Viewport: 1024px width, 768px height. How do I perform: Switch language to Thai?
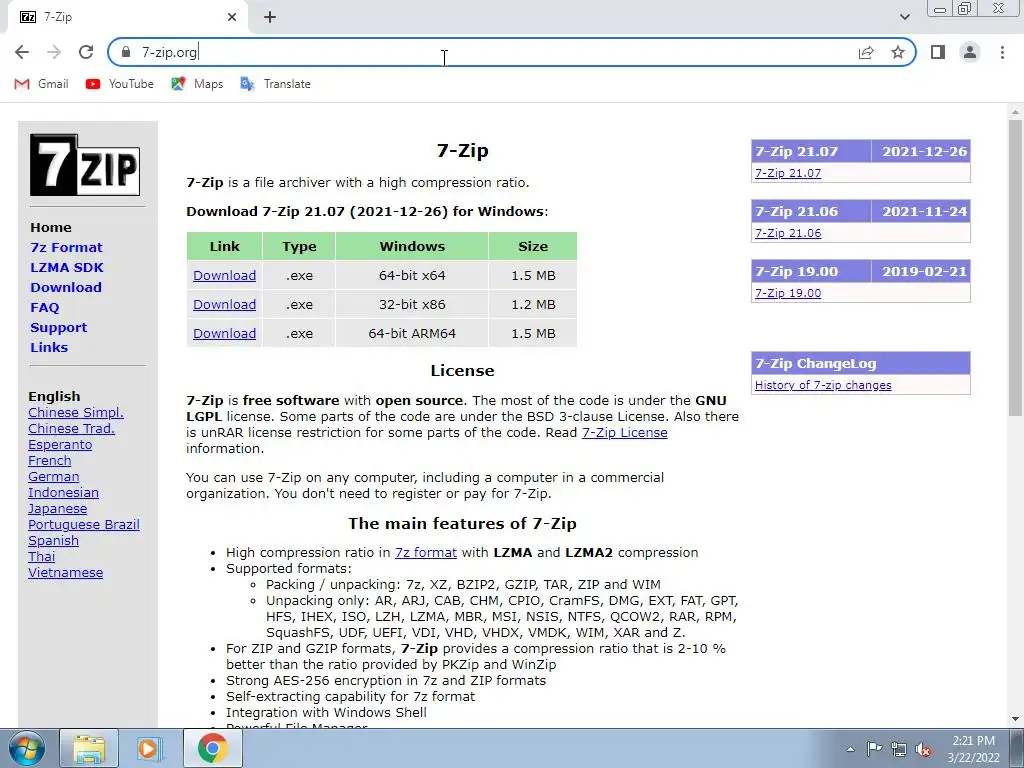(42, 556)
